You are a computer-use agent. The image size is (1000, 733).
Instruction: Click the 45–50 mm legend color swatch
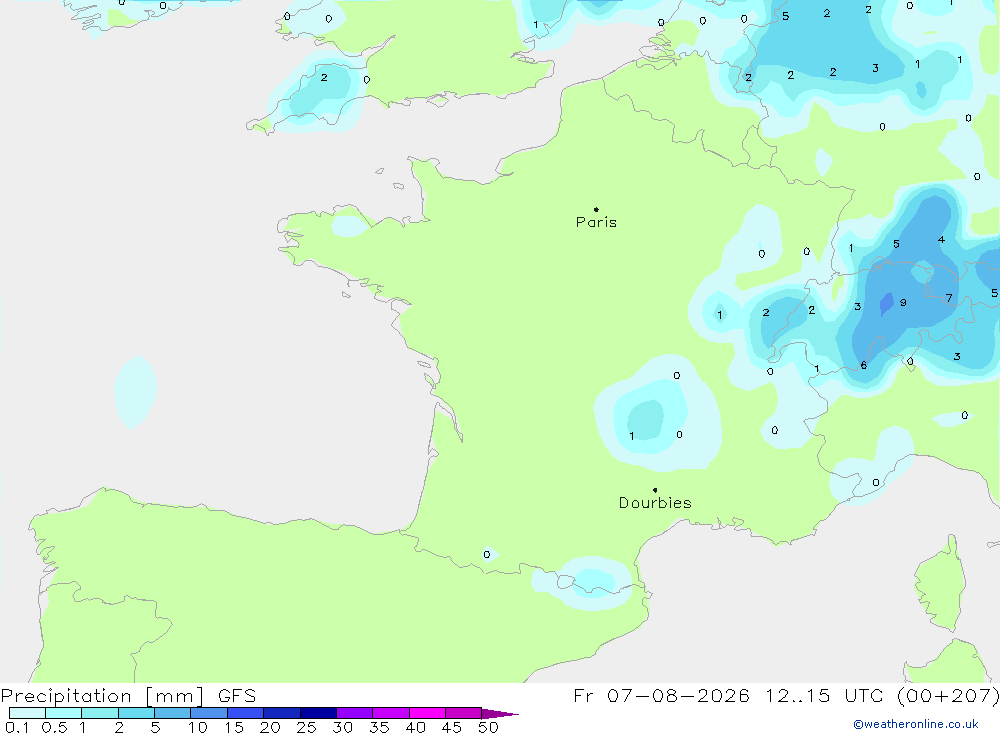(x=464, y=713)
